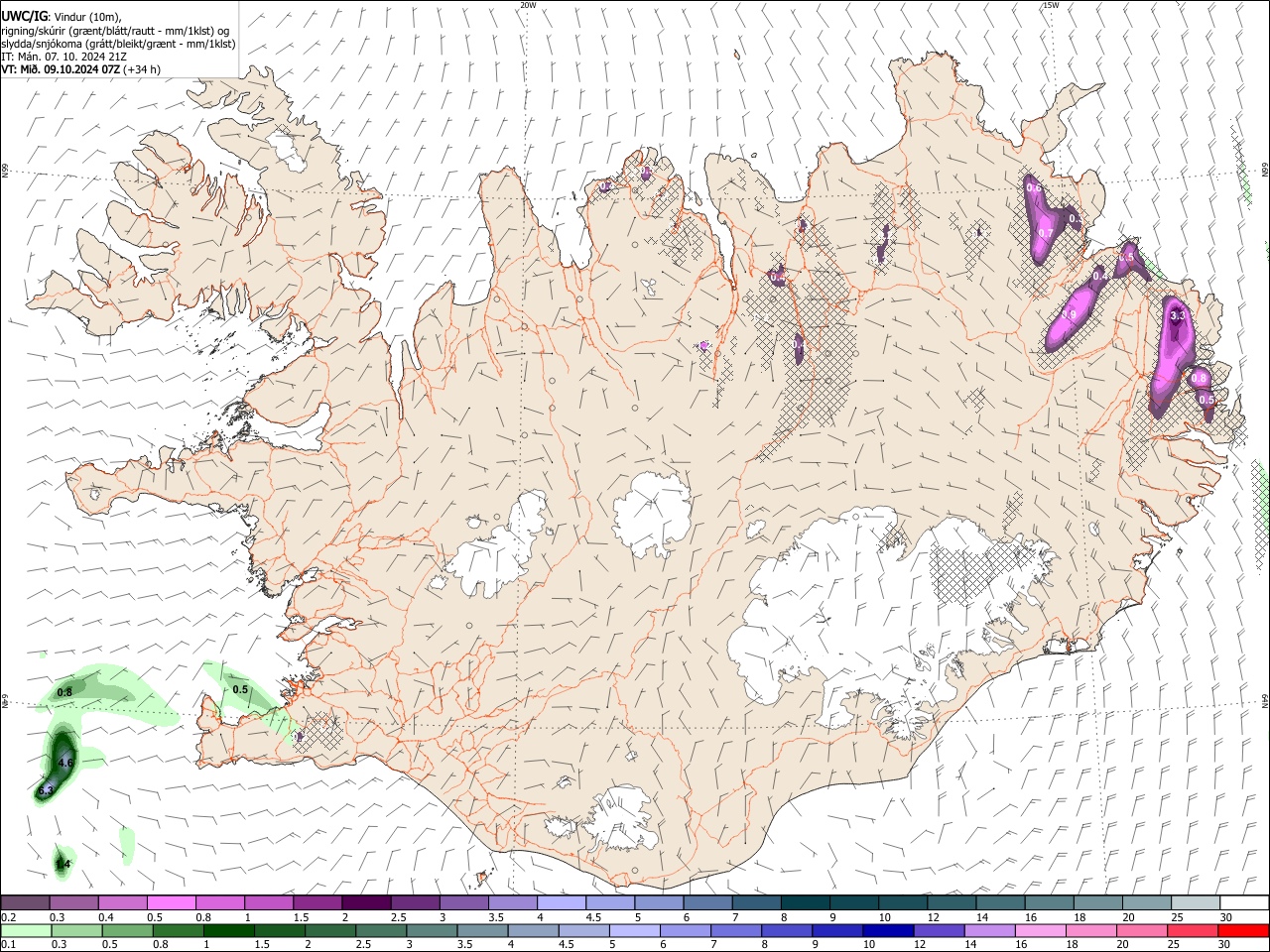Click the 3.3 value in the eastern purple snow band

tap(1178, 316)
